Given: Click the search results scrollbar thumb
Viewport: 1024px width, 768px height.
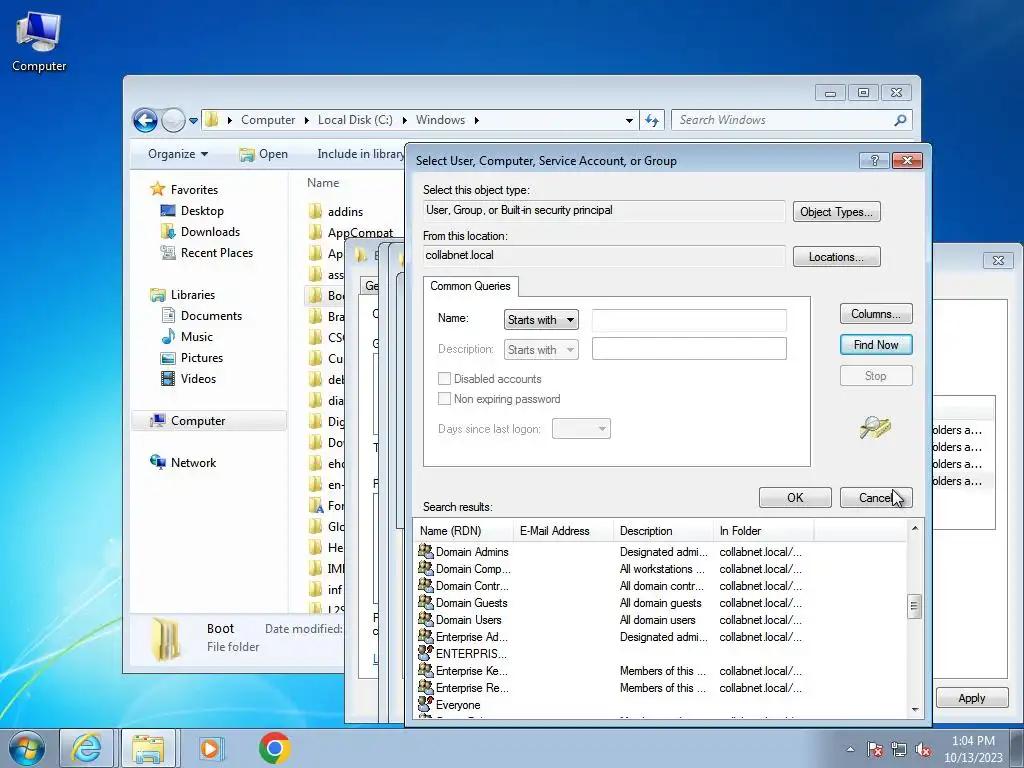Looking at the screenshot, I should click(x=914, y=606).
